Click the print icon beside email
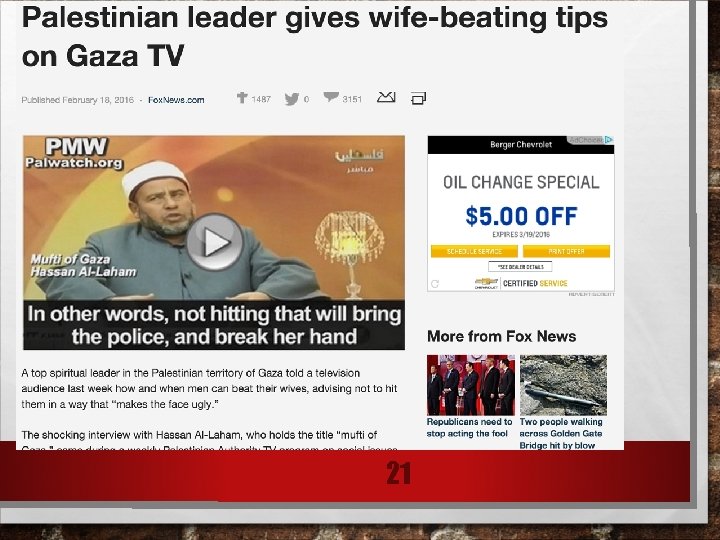The height and width of the screenshot is (540, 720). (x=418, y=98)
